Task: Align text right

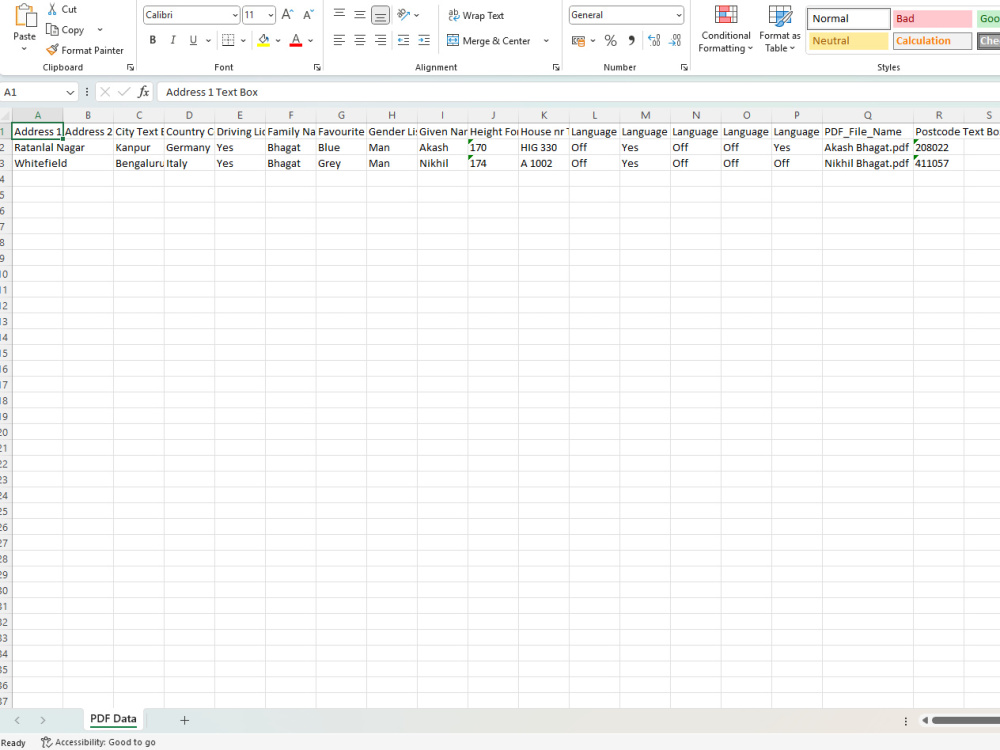Action: pyautogui.click(x=380, y=40)
